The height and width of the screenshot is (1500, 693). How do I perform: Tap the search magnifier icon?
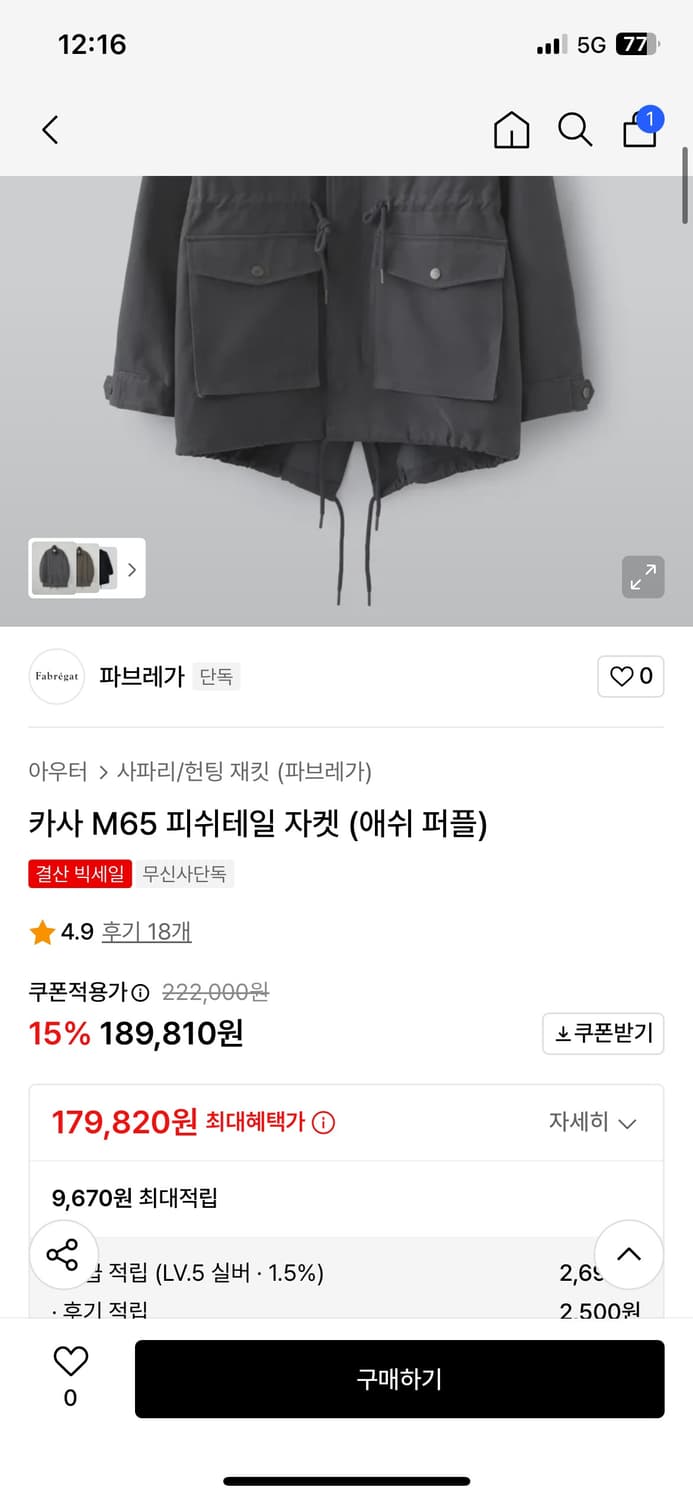[x=575, y=130]
